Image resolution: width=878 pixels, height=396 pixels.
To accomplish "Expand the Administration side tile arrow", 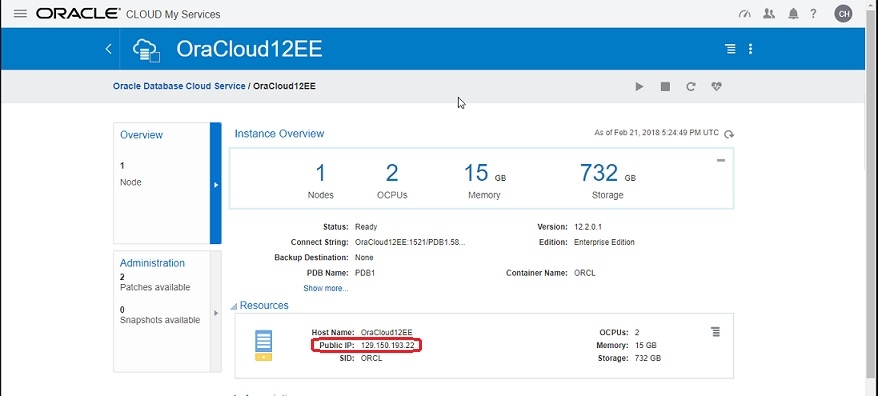I will pos(216,313).
